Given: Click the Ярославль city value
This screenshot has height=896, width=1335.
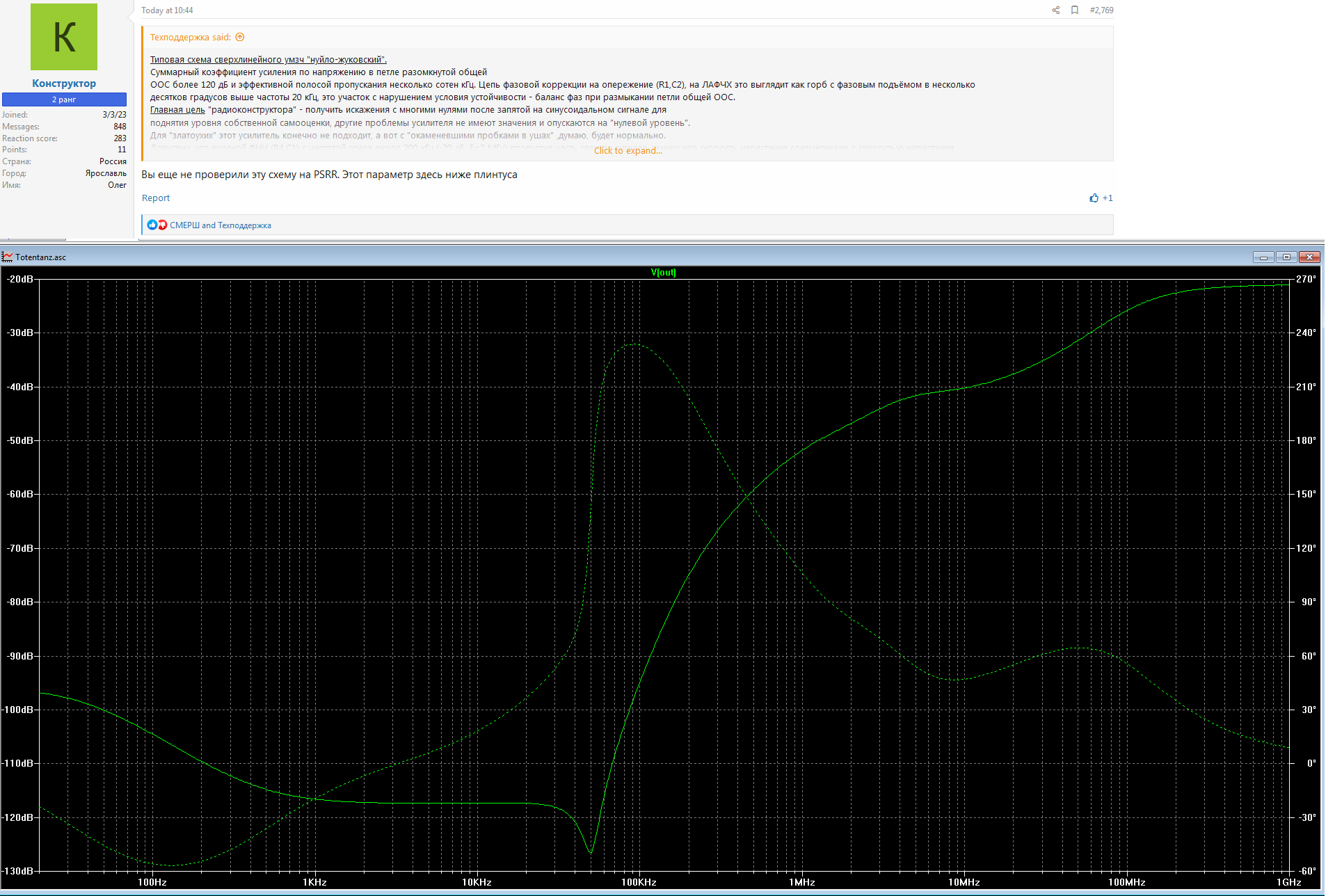Looking at the screenshot, I should pos(106,173).
